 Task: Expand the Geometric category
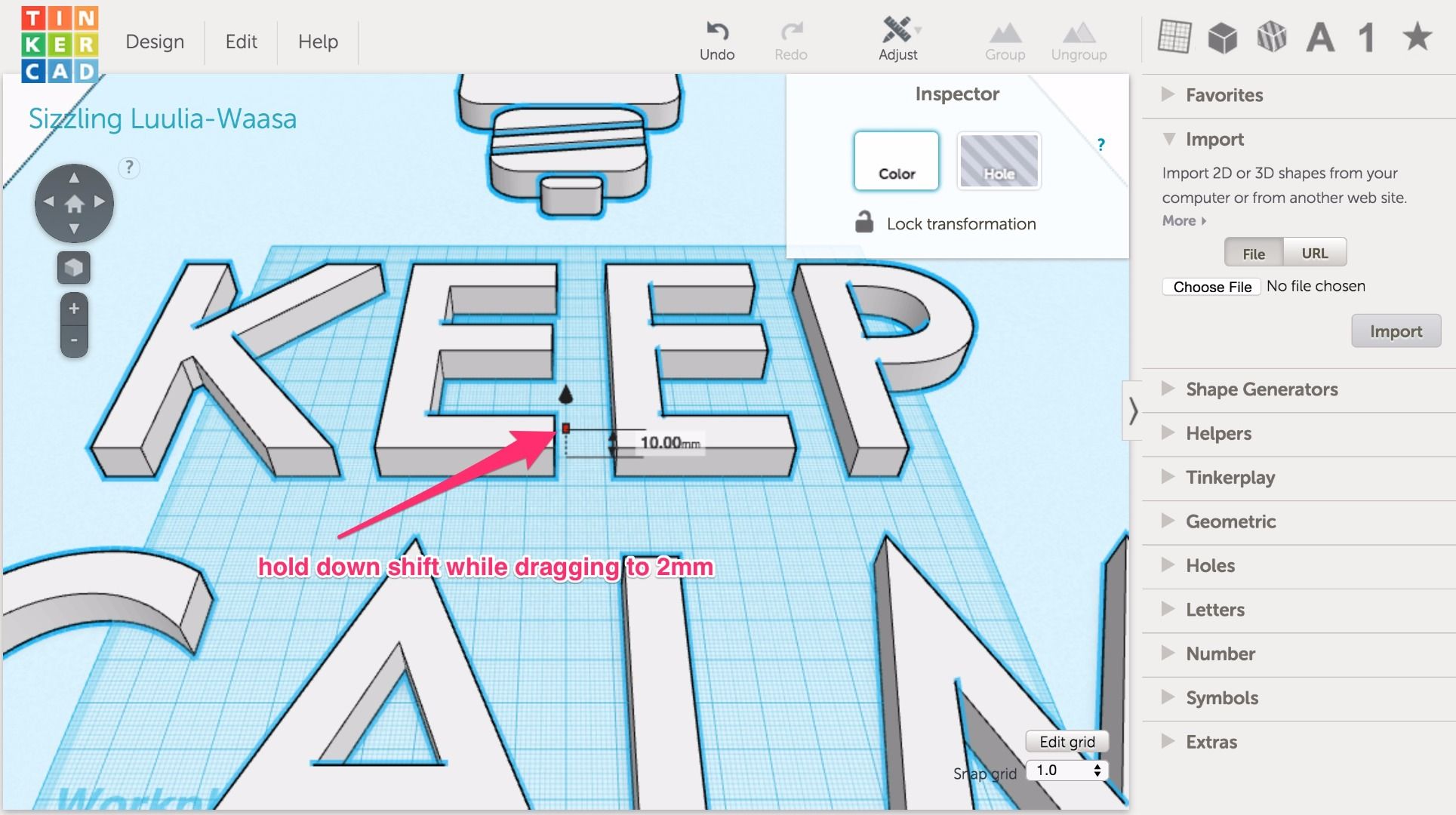coord(1230,521)
